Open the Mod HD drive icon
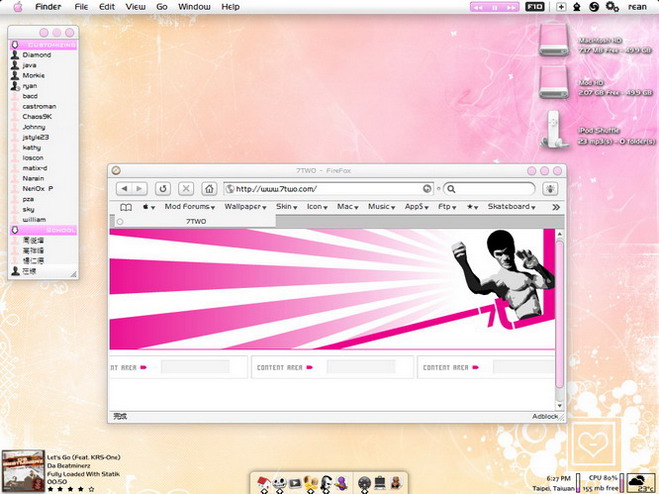This screenshot has height=494, width=659. click(x=554, y=82)
